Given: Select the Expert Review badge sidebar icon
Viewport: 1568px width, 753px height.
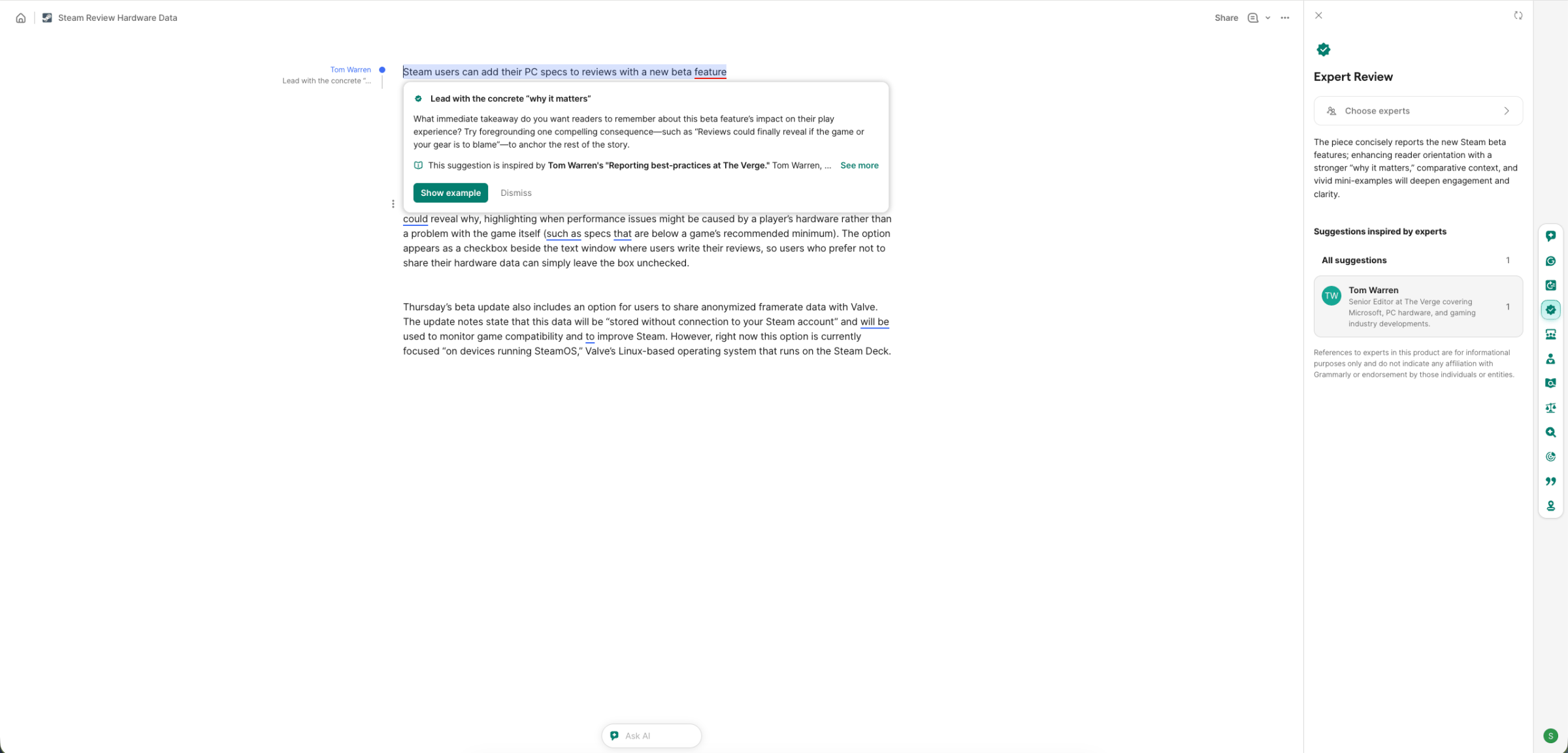Looking at the screenshot, I should click(1550, 310).
